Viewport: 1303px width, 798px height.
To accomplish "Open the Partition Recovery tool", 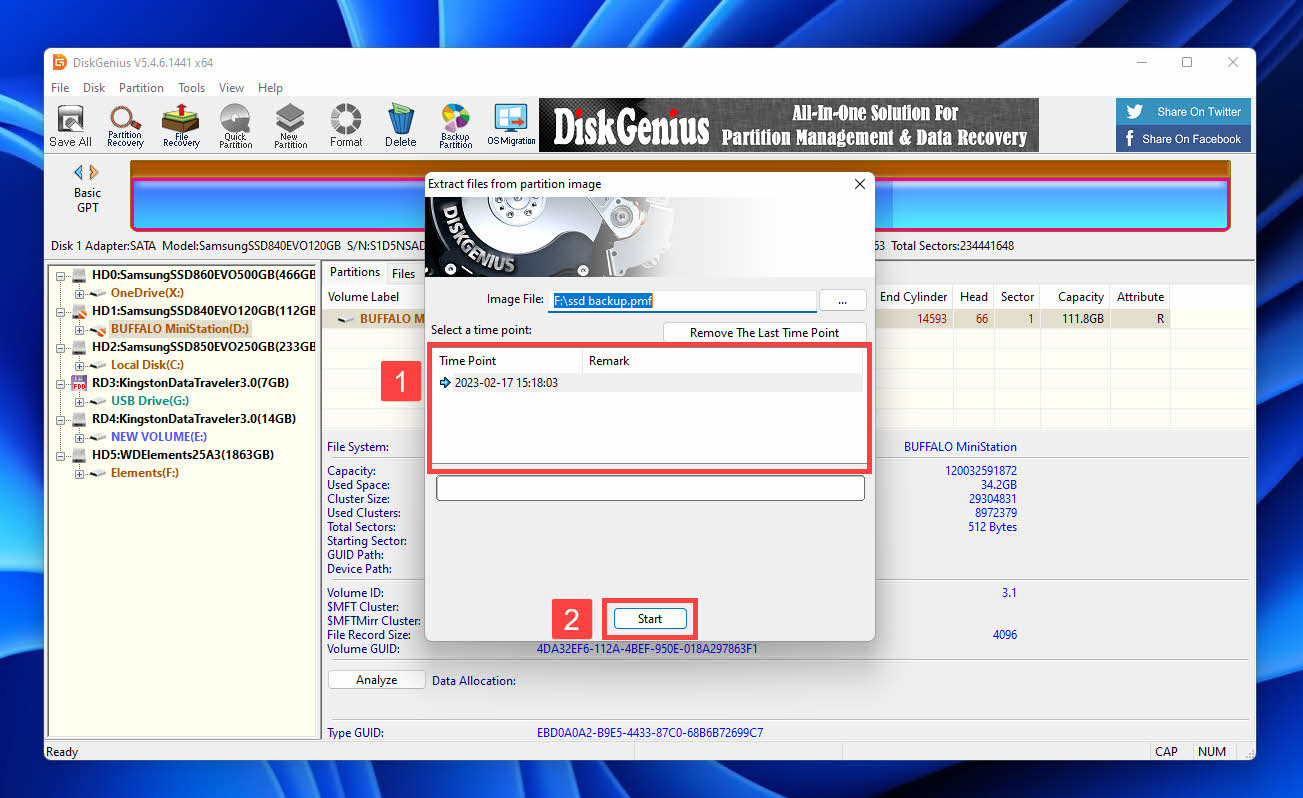I will (x=125, y=126).
